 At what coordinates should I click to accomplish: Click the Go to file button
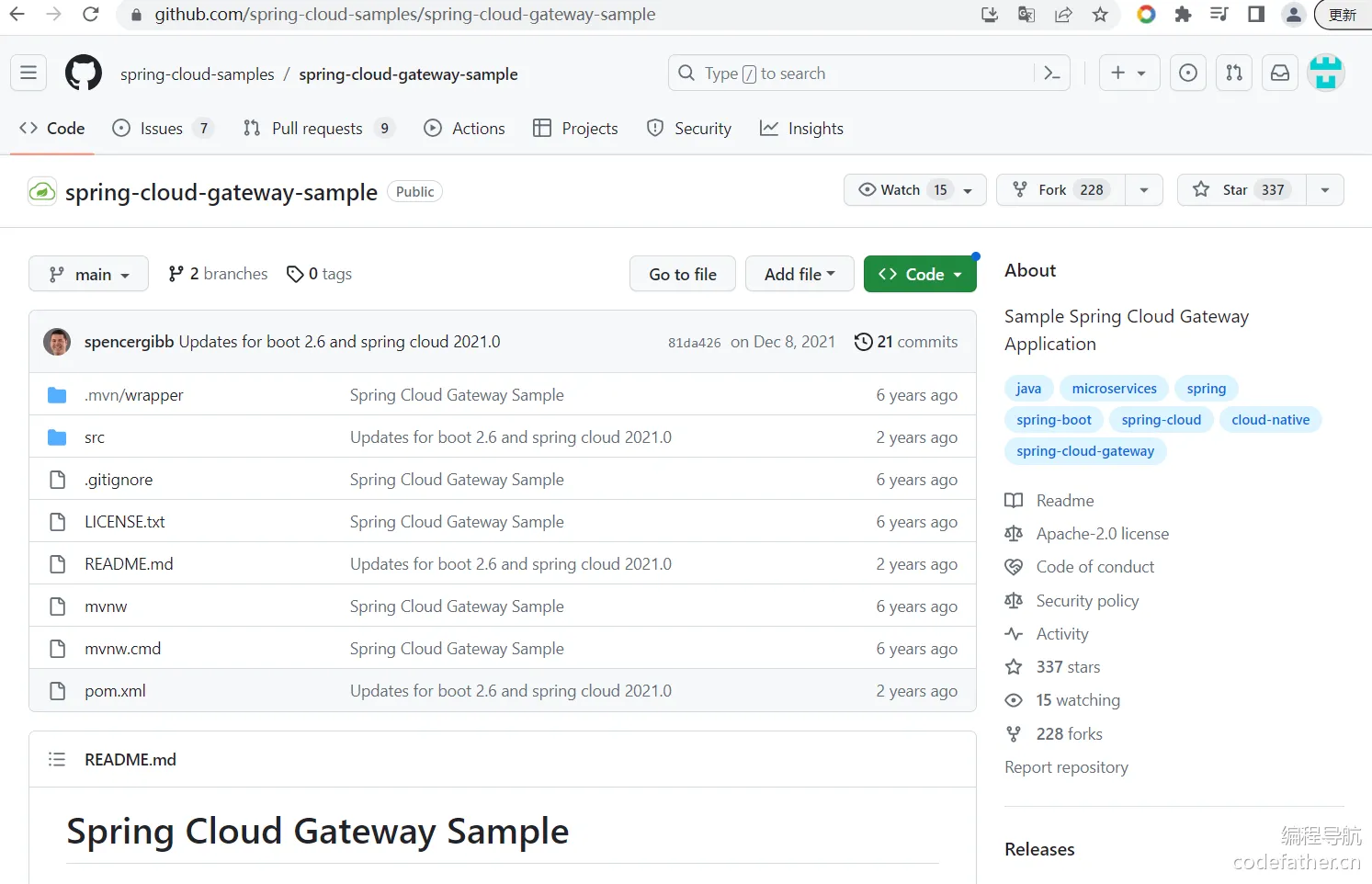pos(683,274)
